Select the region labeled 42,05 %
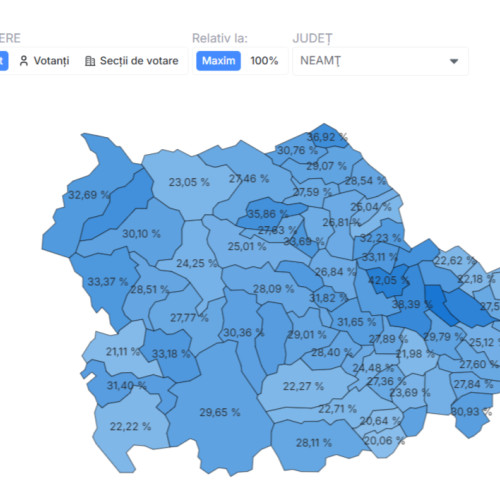 pyautogui.click(x=388, y=280)
